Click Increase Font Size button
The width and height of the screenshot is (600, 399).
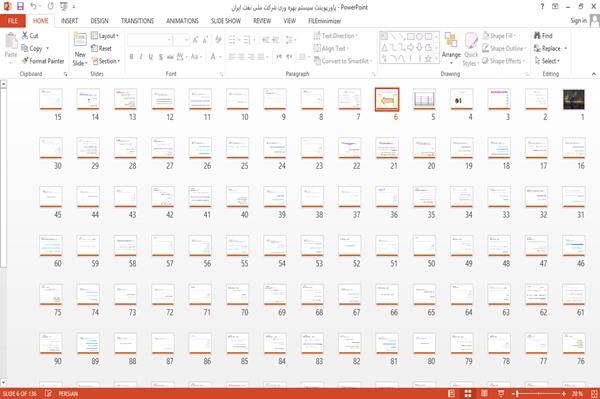click(x=196, y=40)
